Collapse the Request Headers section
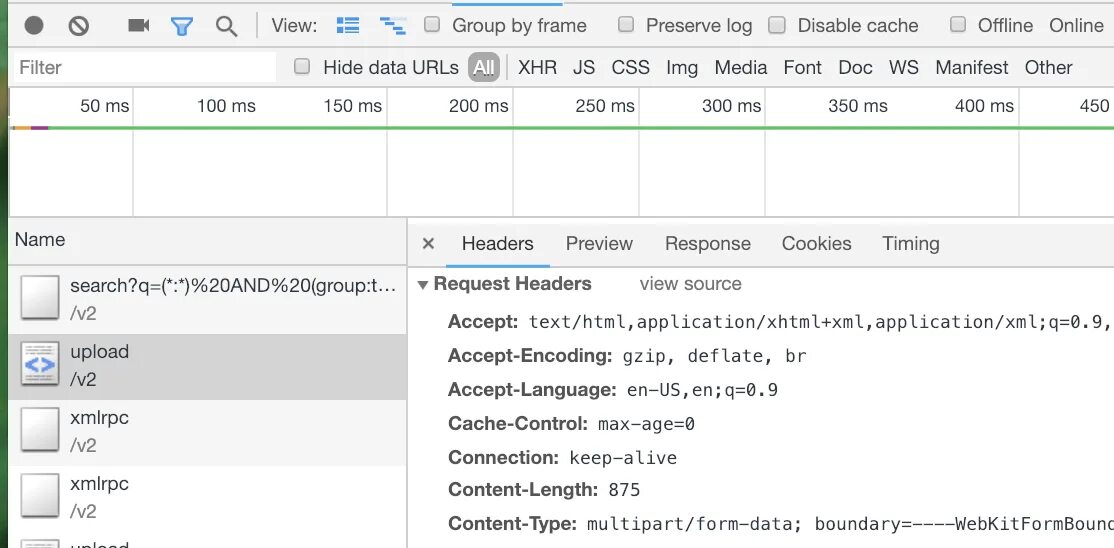The image size is (1114, 548). click(x=423, y=285)
